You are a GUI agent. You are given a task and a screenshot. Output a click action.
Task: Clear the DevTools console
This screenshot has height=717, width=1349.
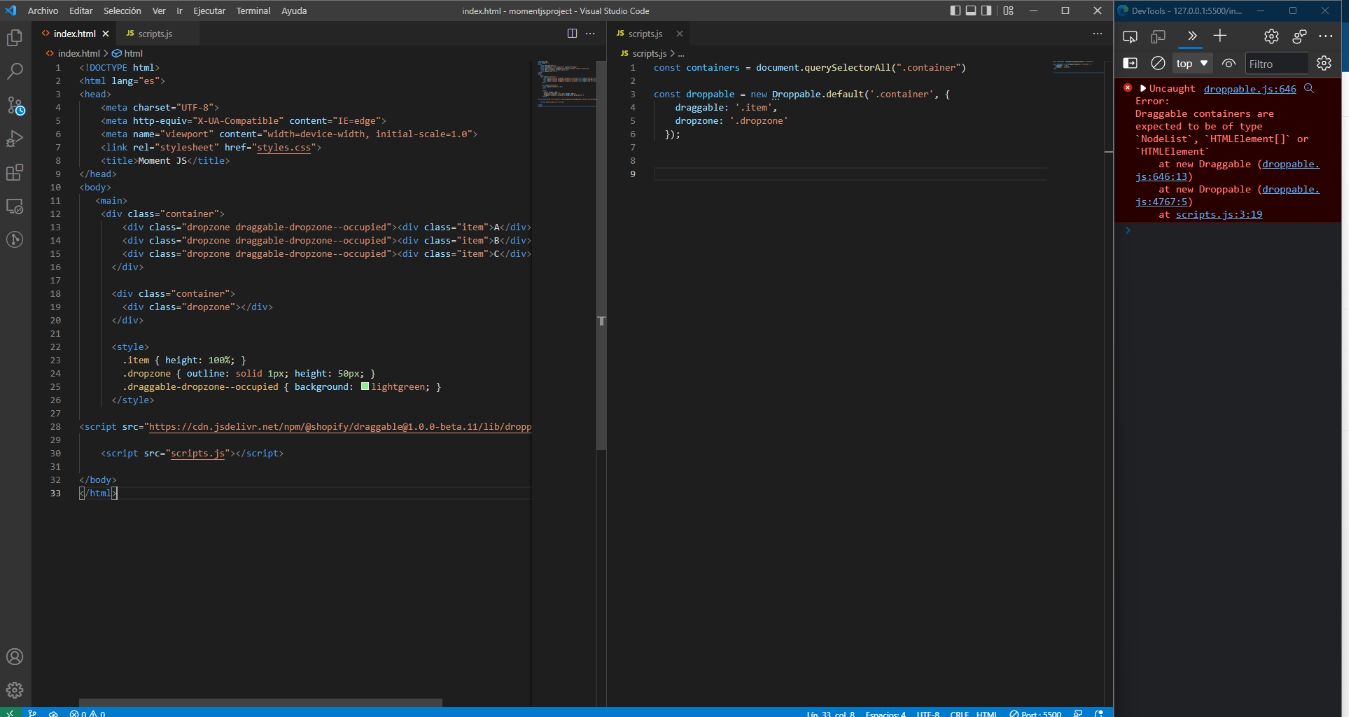[1157, 62]
